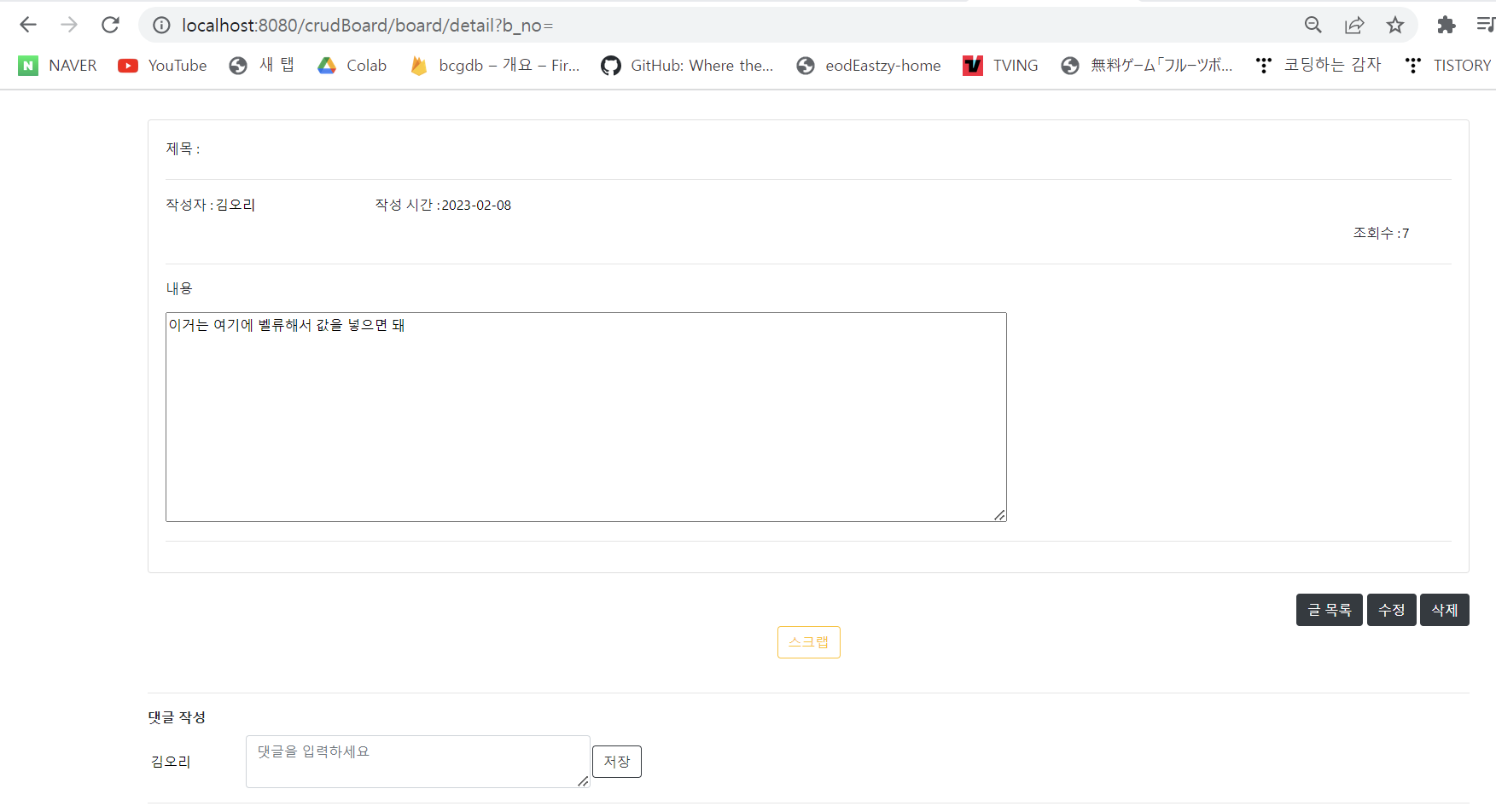Click the 수정 edit button
1496x812 pixels.
[1391, 610]
